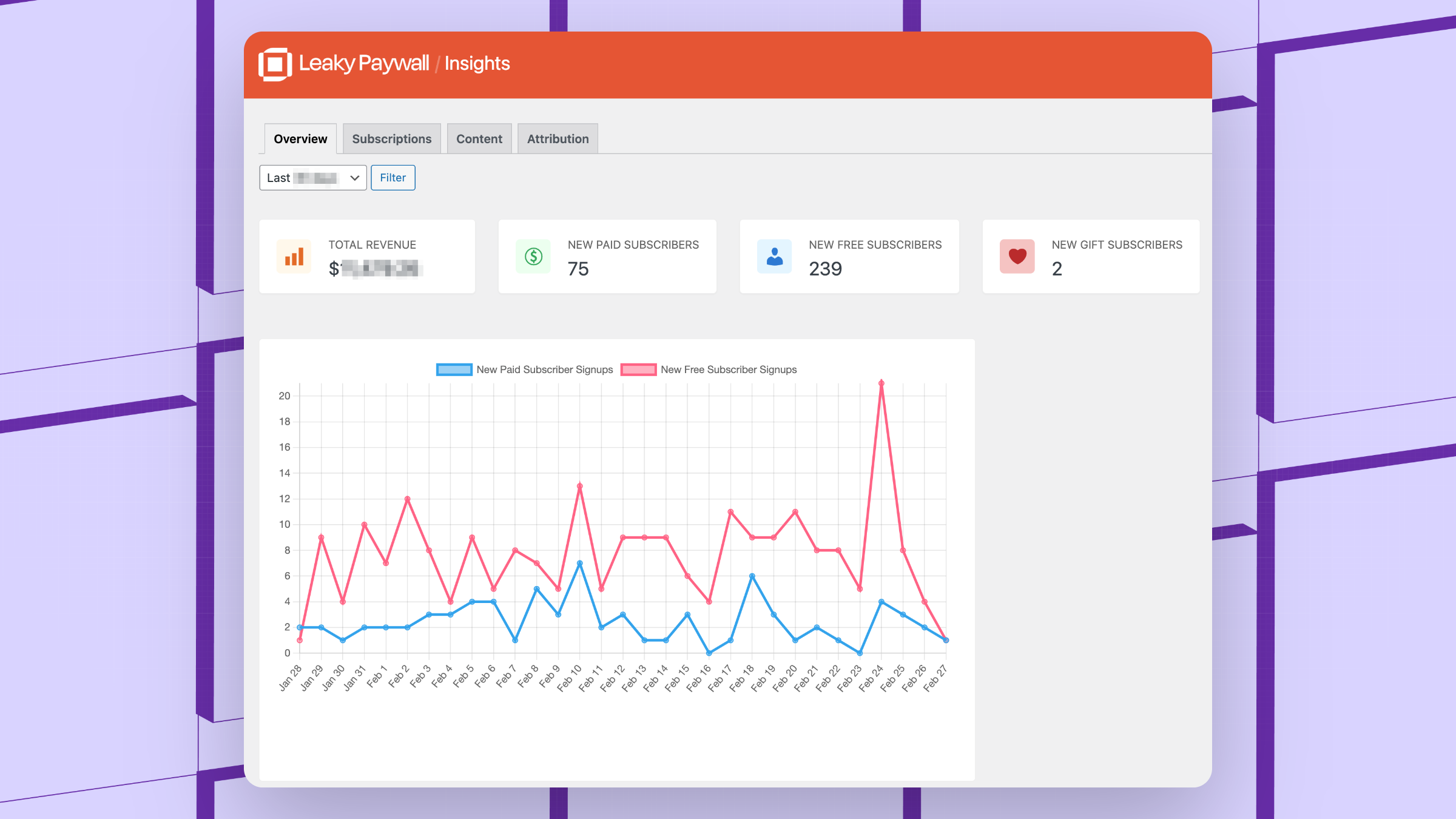Click the Feb 27 axis label
Screen dimensions: 1456x819
(935, 678)
